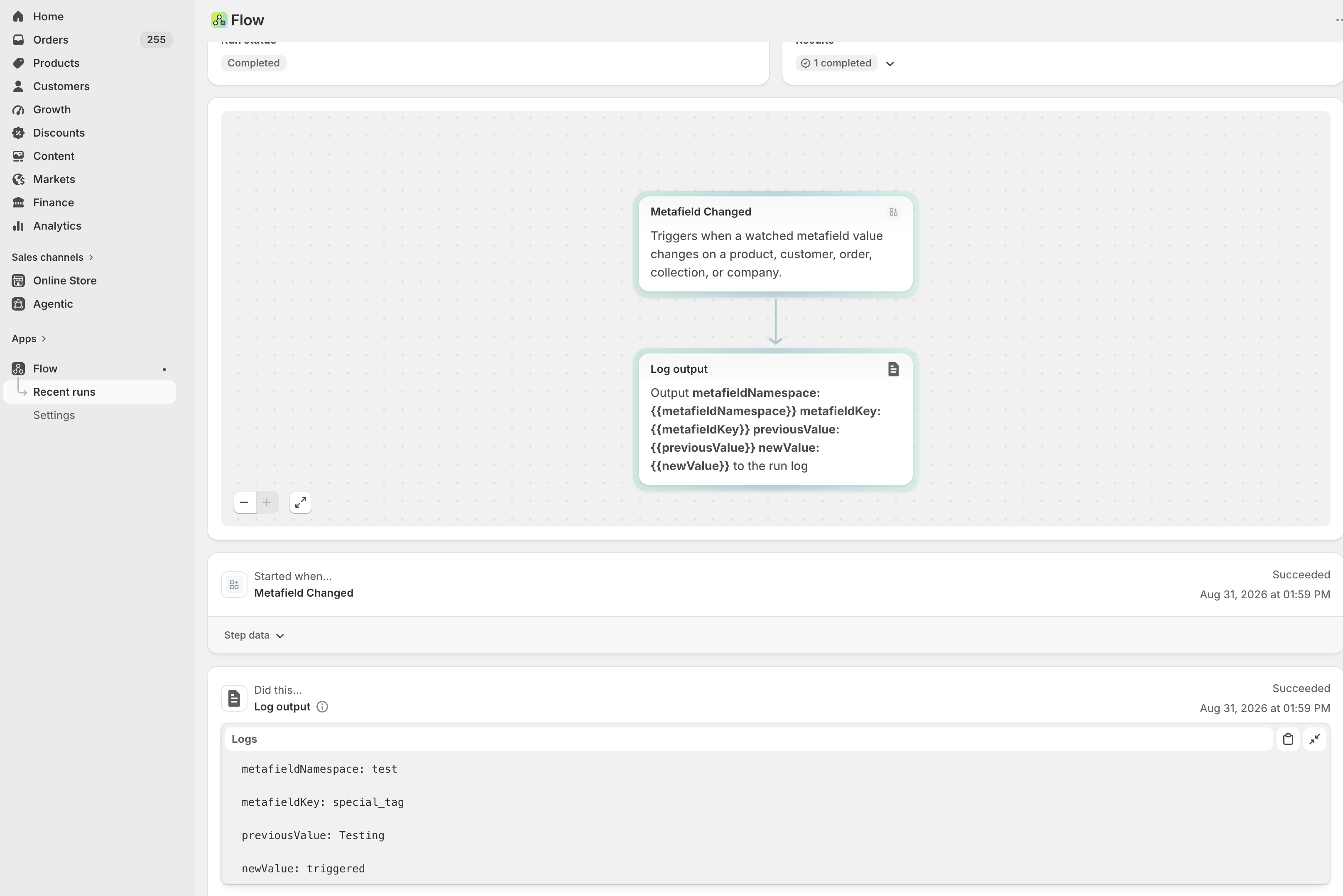1343x896 pixels.
Task: Click the Content icon
Action: coord(18,156)
